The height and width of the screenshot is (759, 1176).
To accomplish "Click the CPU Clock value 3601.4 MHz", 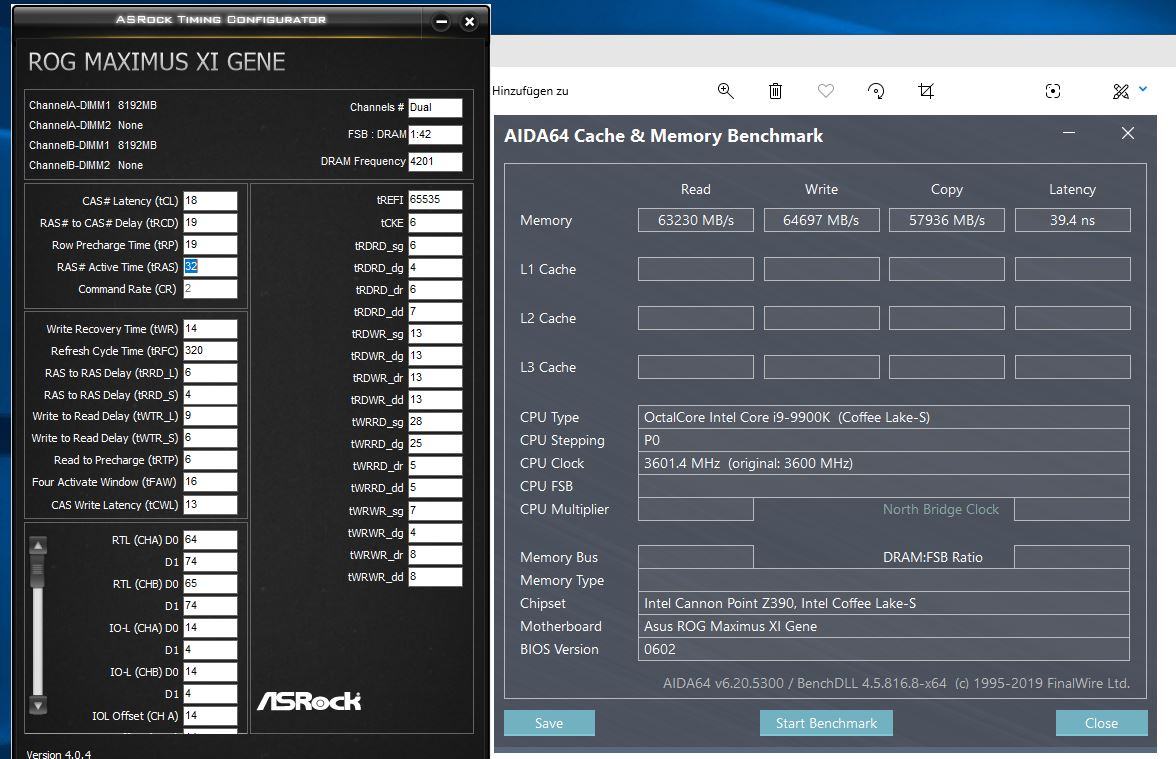I will [x=884, y=463].
